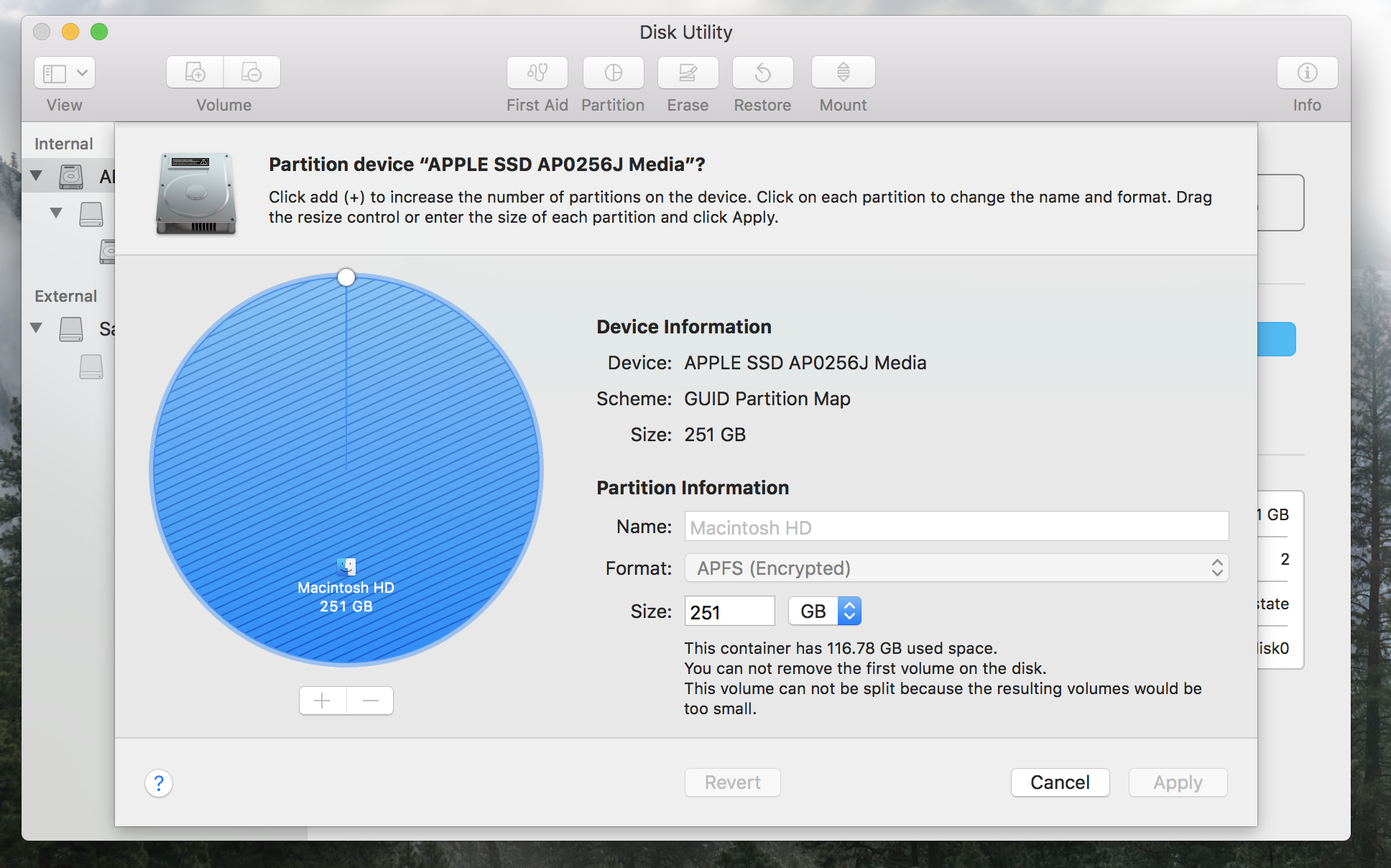Screen dimensions: 1391x868
Task: Click the remove volume icon
Action: point(251,73)
